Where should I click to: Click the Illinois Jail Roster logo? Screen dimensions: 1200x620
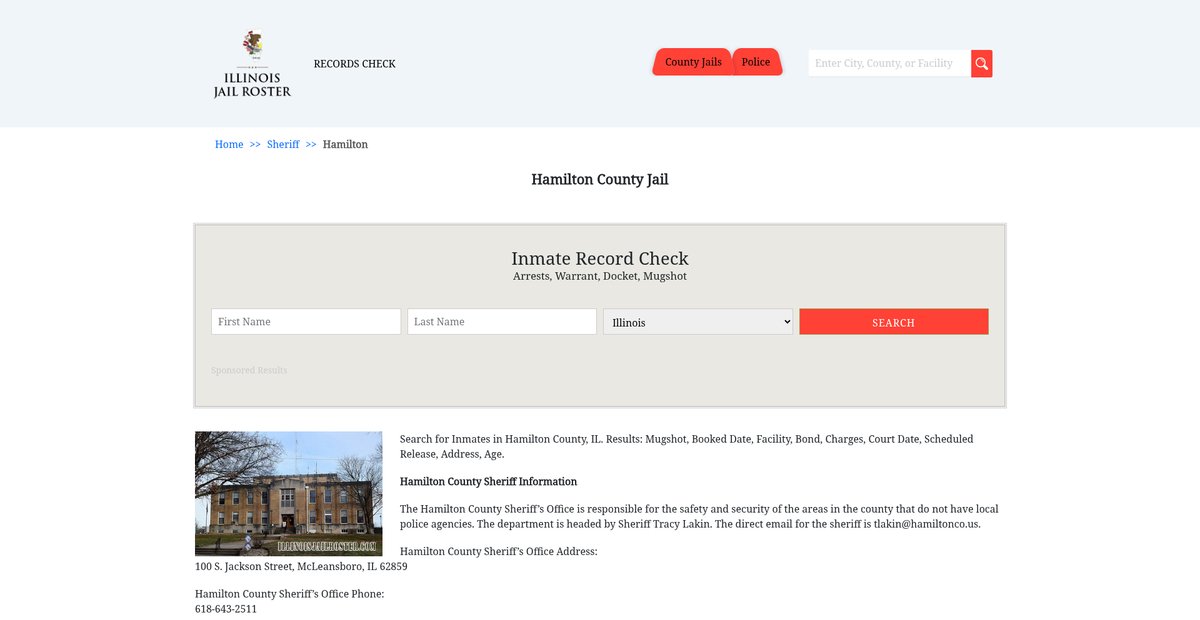coord(252,64)
